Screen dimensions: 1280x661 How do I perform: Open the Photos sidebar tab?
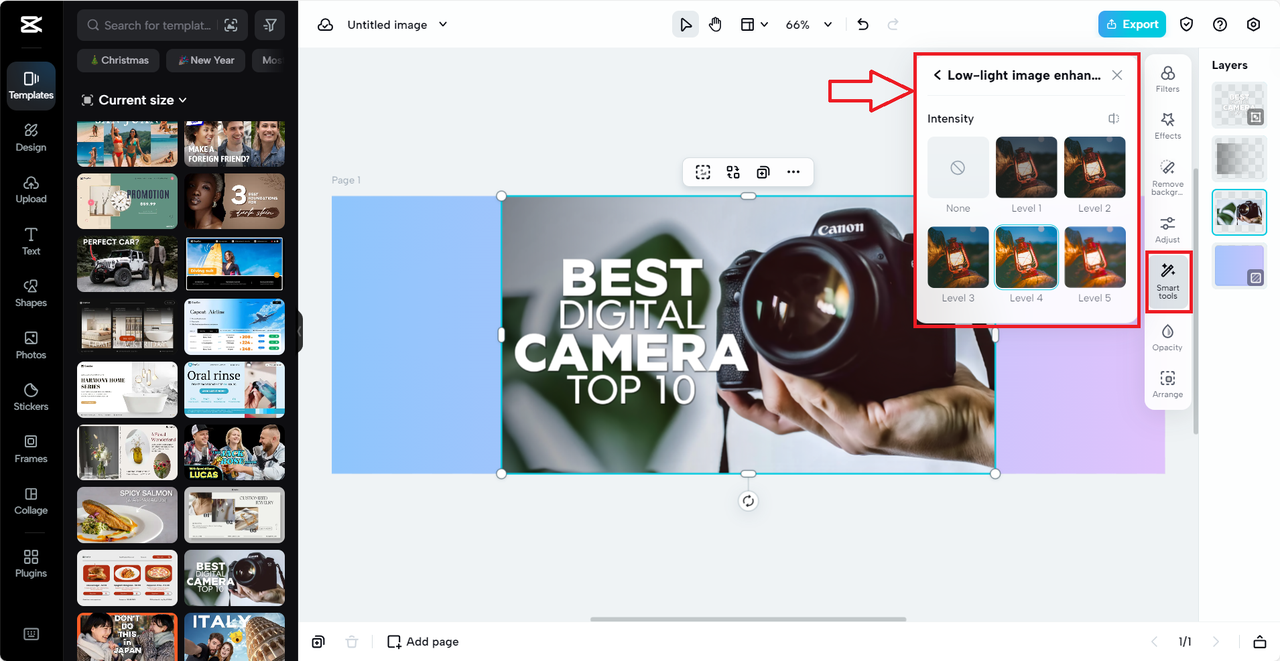[x=31, y=345]
